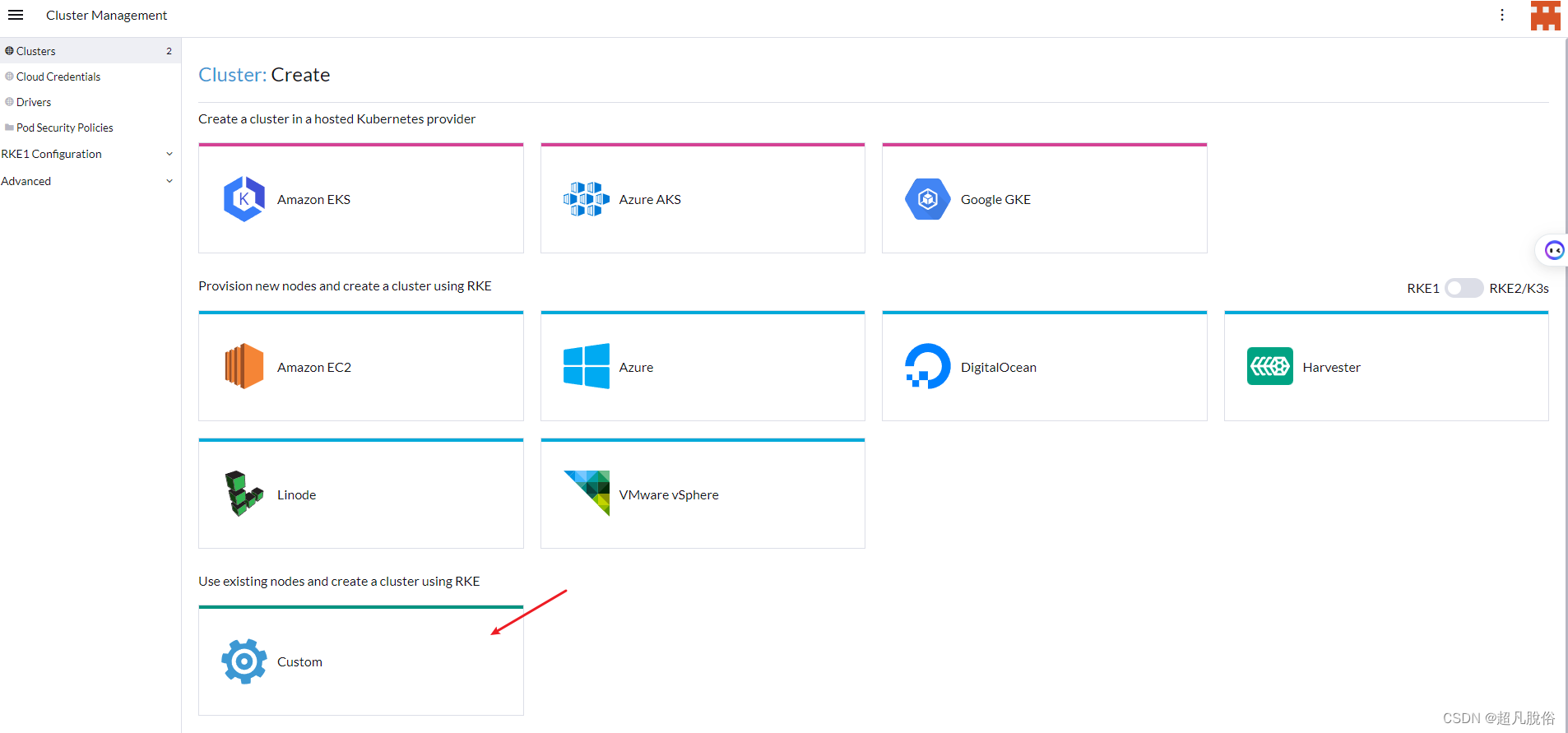Image resolution: width=1568 pixels, height=733 pixels.
Task: Select the Azure label under RKE provisioning
Action: tap(636, 367)
